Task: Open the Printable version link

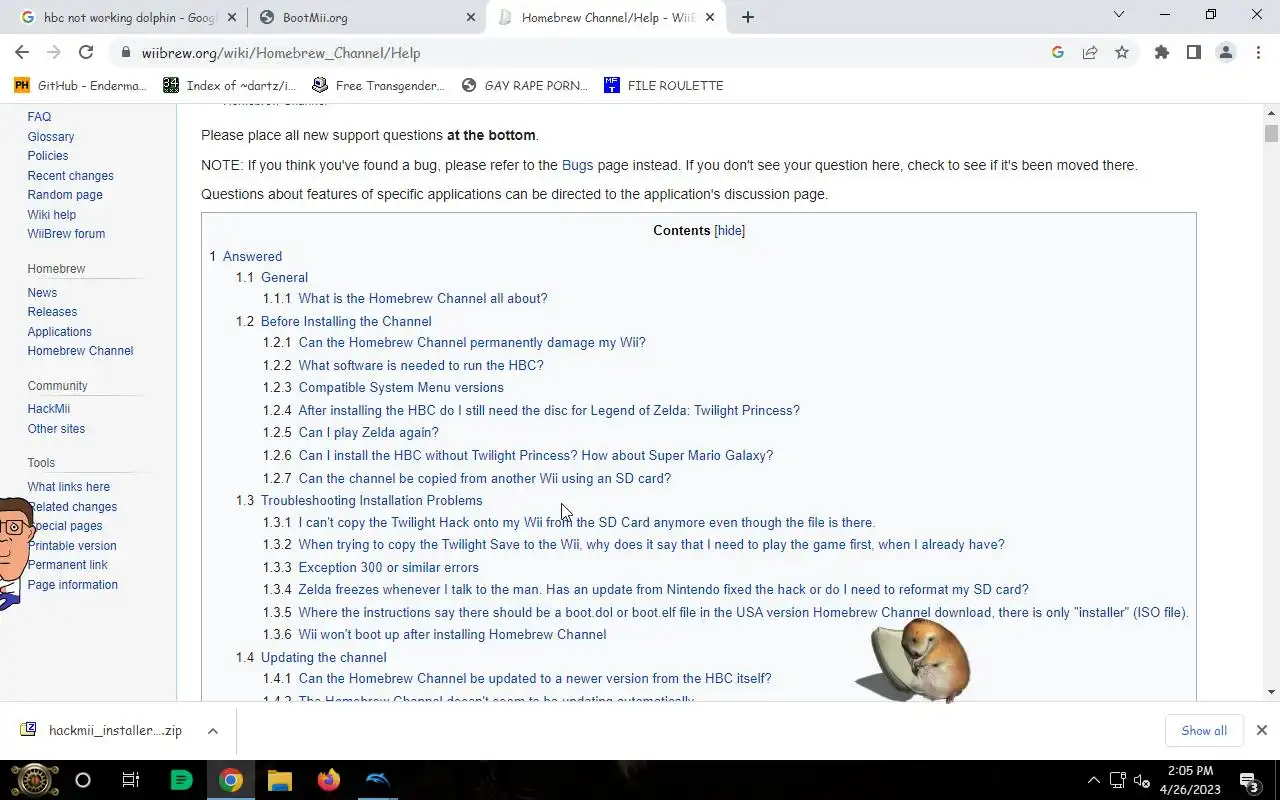Action: point(72,546)
